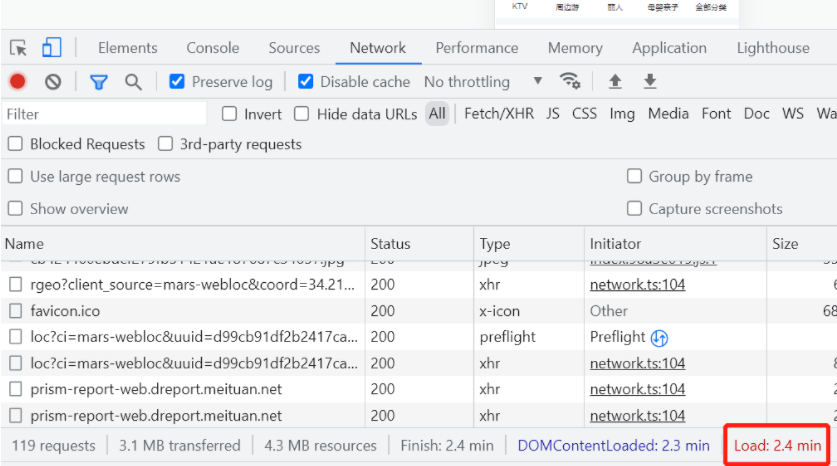Export HAR file with download arrow
837x466 pixels.
click(650, 82)
